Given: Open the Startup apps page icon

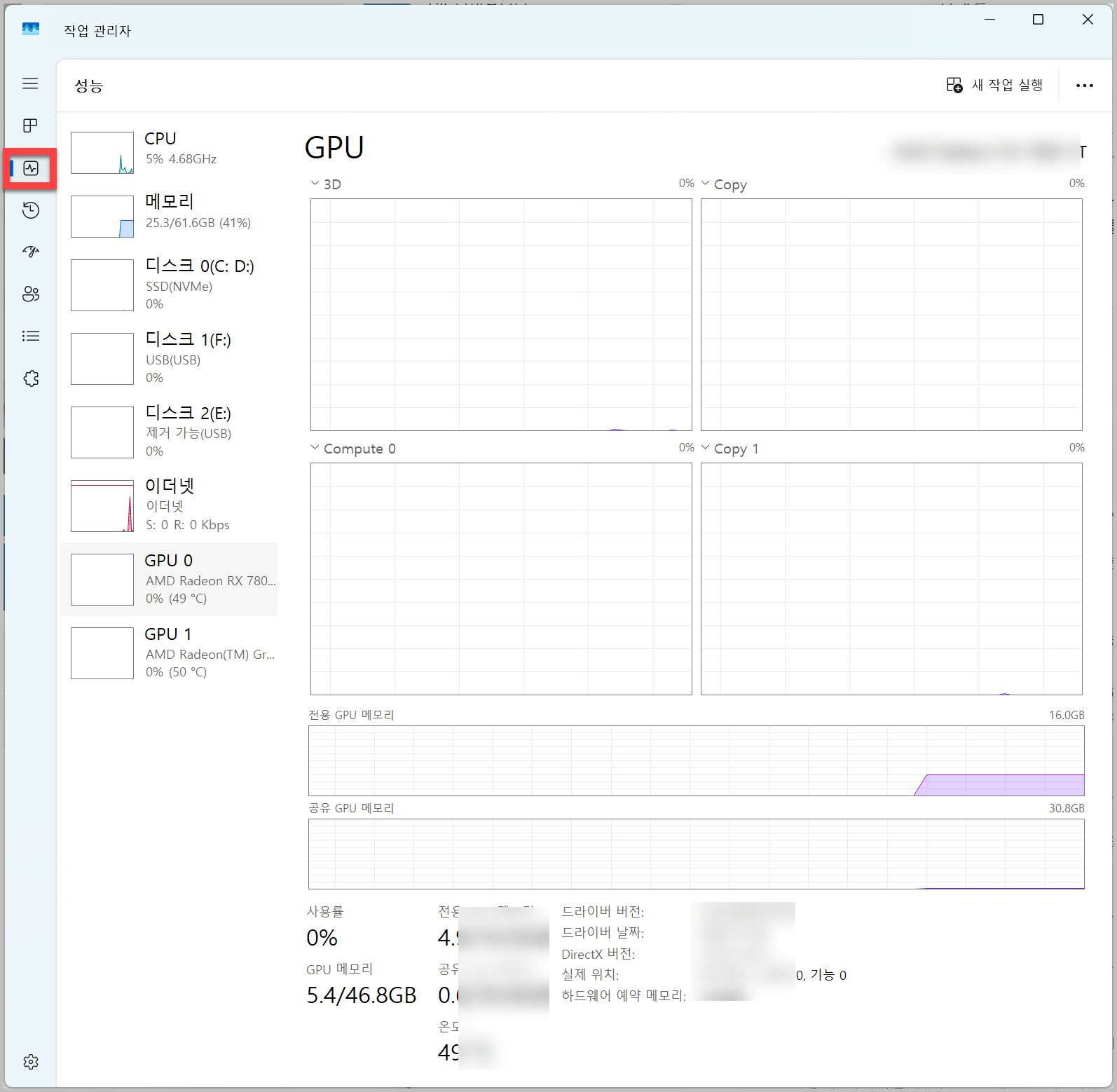Looking at the screenshot, I should (x=31, y=252).
